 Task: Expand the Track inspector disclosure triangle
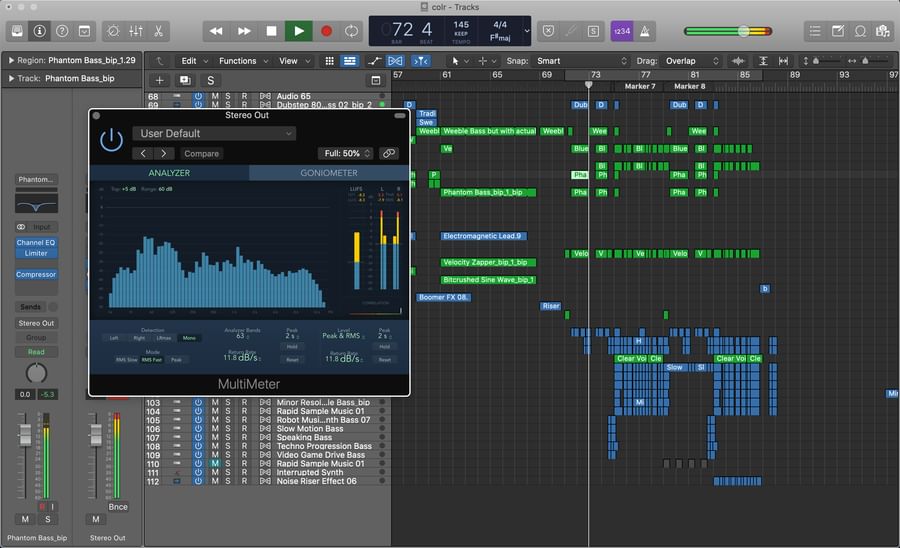10,78
